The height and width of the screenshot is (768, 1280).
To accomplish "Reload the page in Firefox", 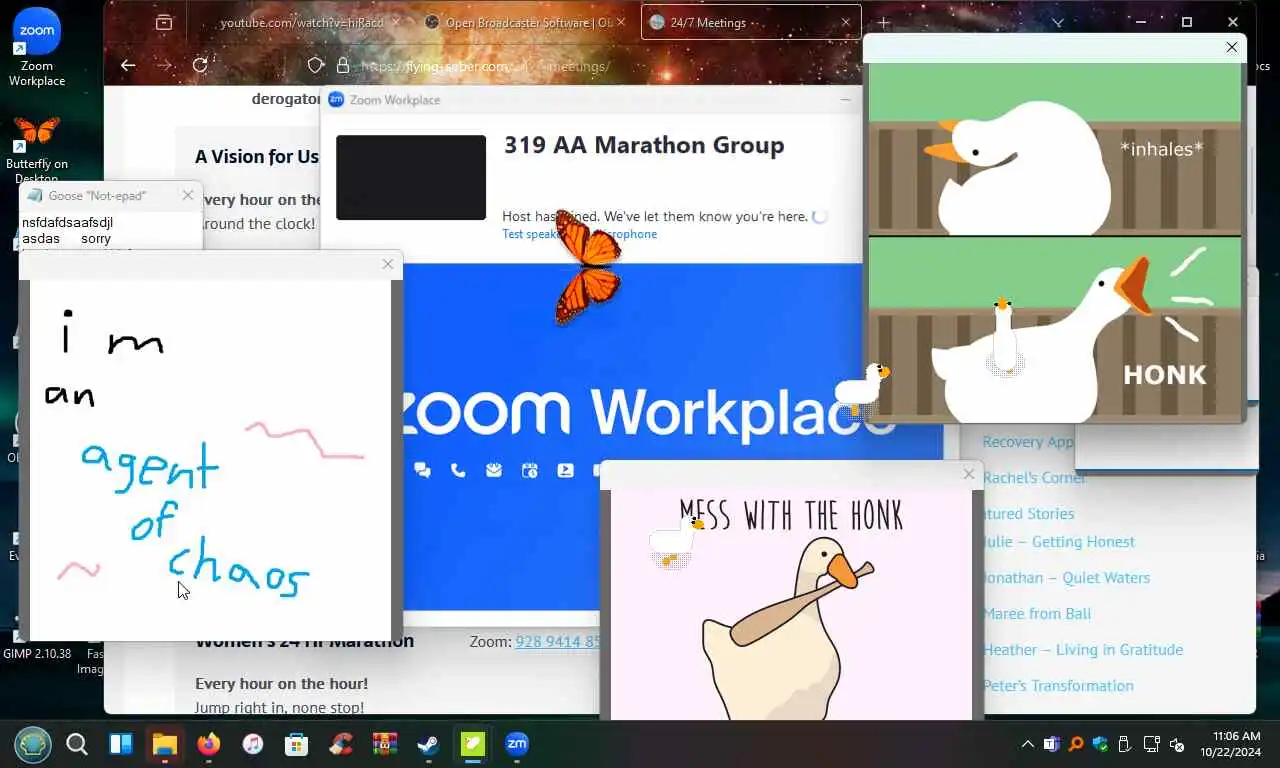I will click(200, 65).
